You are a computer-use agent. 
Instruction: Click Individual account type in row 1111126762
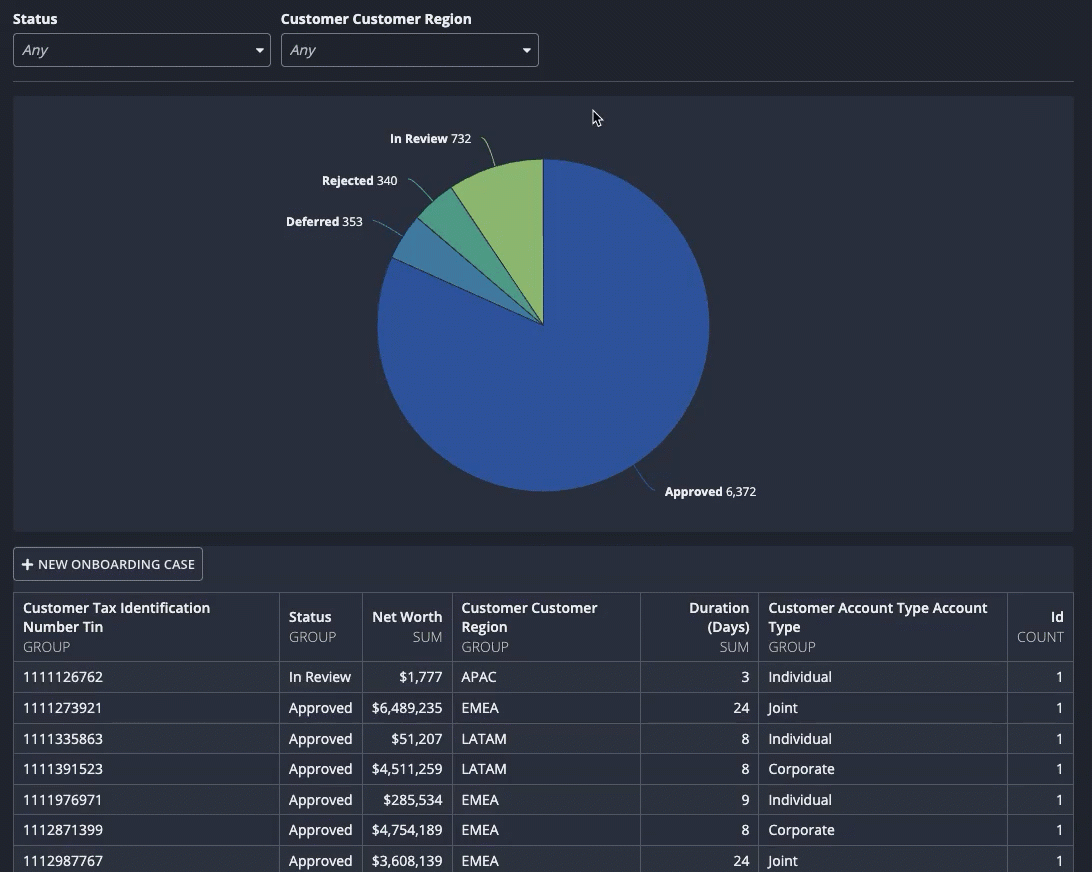pos(883,677)
